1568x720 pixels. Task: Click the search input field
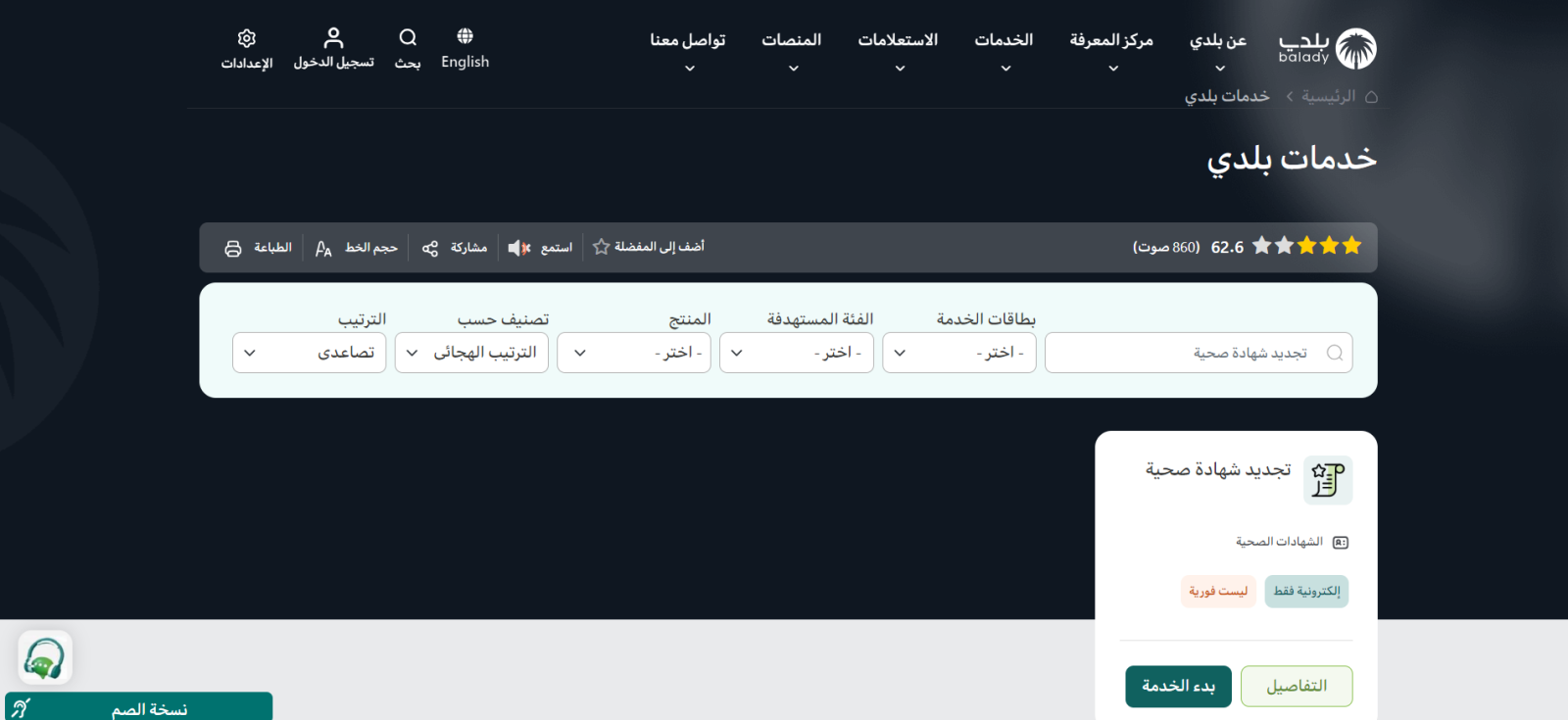(1199, 353)
